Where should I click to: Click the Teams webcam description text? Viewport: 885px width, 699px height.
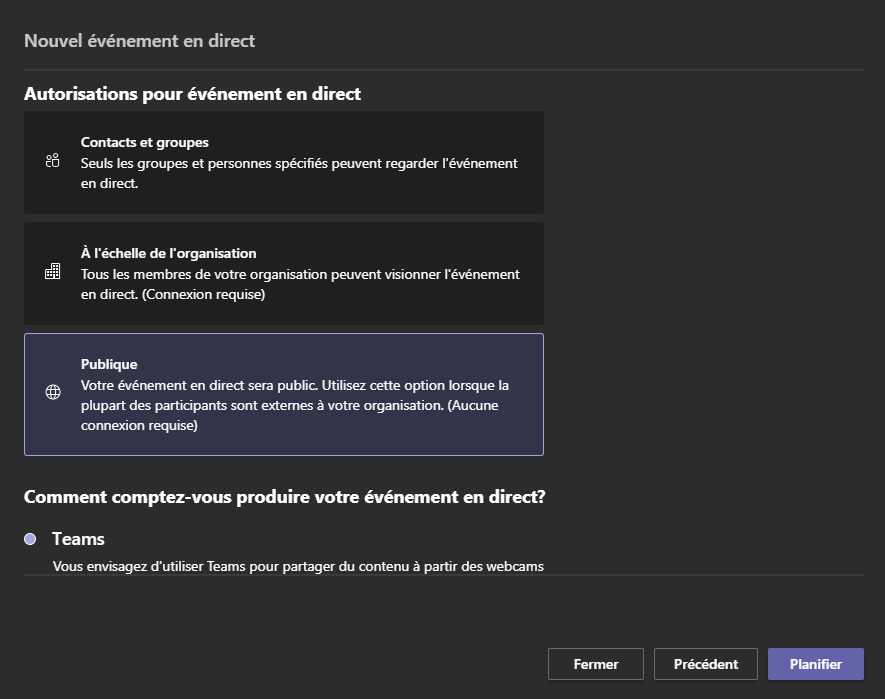pyautogui.click(x=298, y=566)
